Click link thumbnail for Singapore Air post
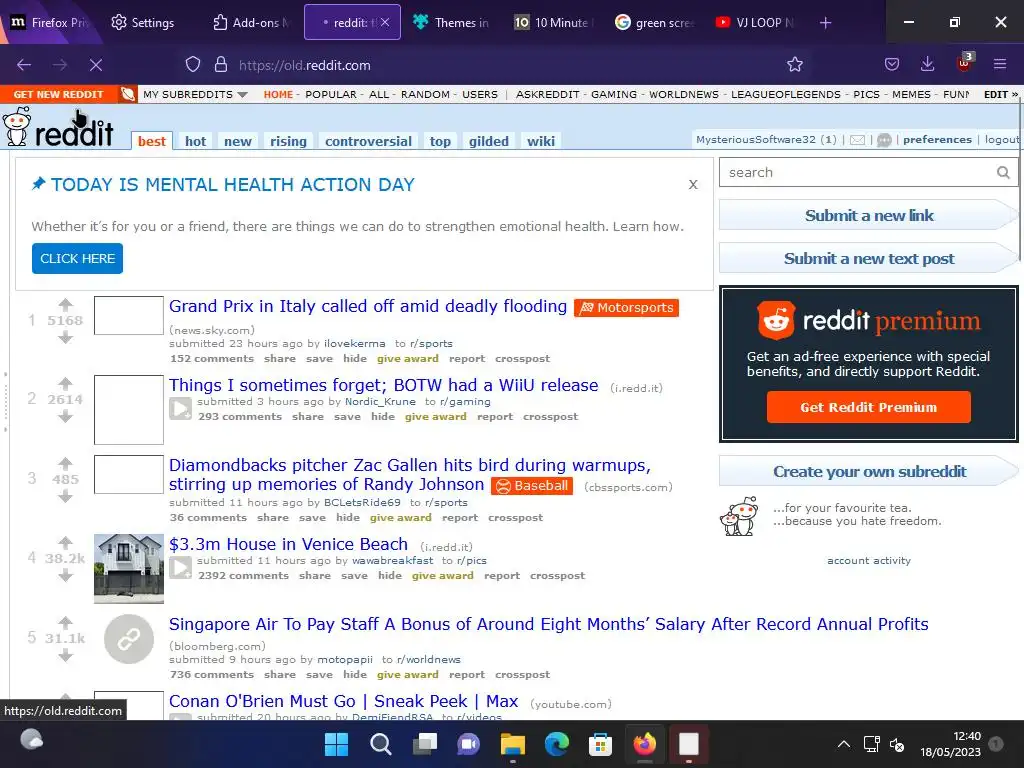 129,639
